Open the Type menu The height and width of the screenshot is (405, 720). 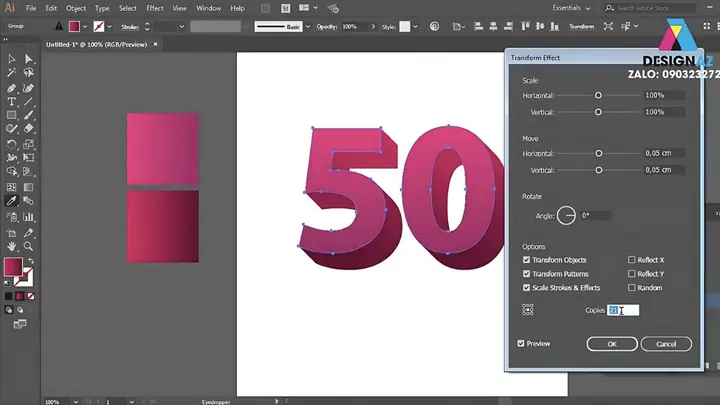point(102,8)
